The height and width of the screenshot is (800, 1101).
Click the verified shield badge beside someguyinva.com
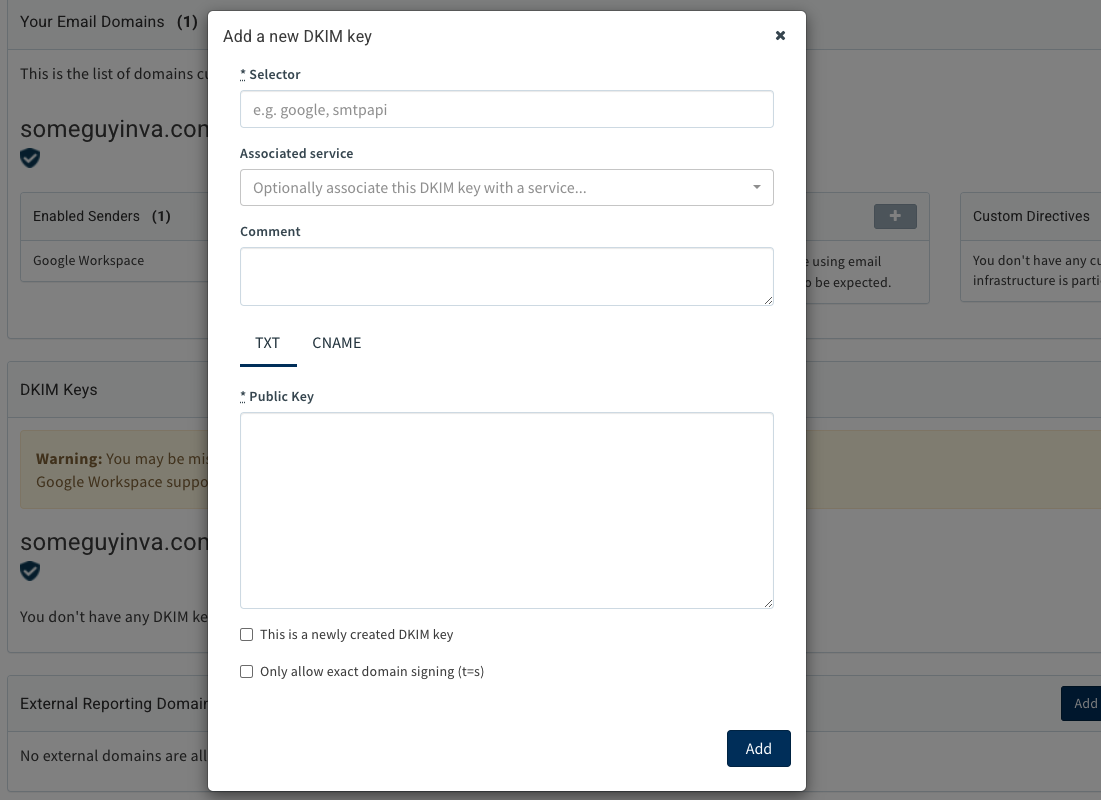pos(29,157)
